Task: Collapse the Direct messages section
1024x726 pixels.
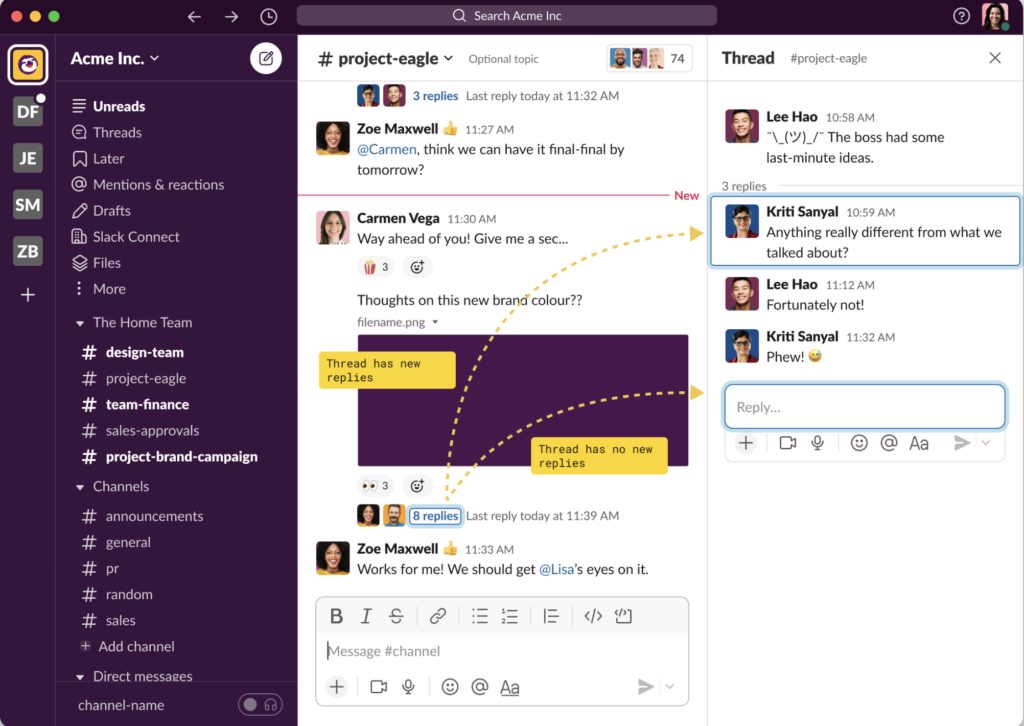Action: [x=80, y=677]
